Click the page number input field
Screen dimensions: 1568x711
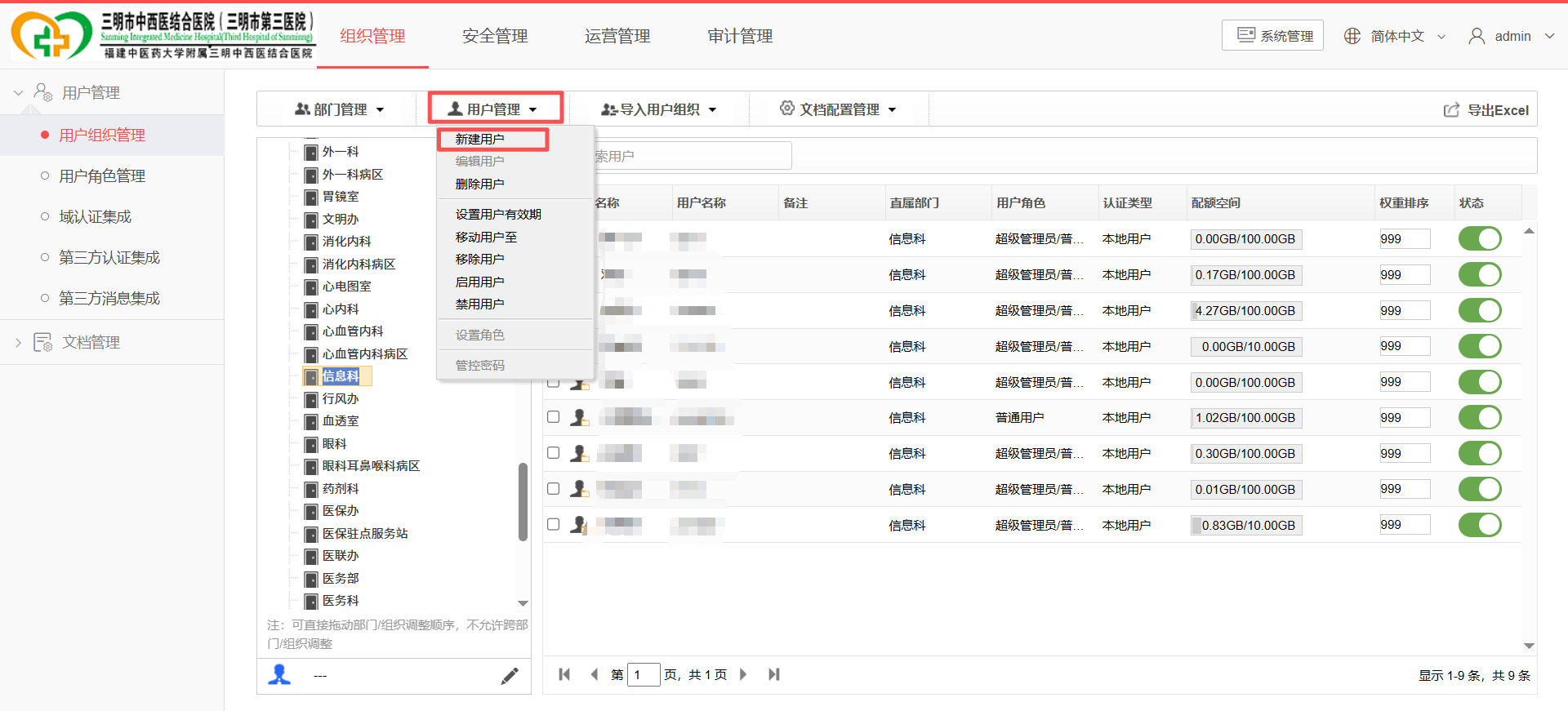(644, 674)
